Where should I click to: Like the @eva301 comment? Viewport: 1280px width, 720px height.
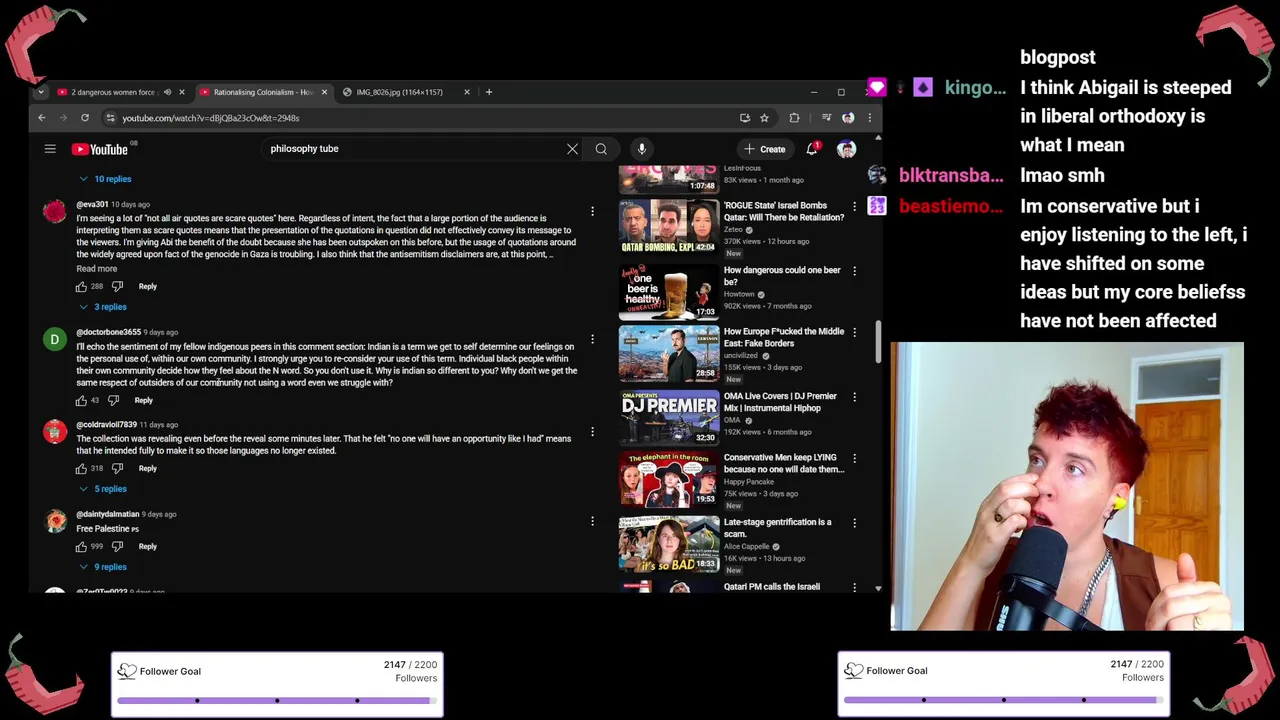81,286
